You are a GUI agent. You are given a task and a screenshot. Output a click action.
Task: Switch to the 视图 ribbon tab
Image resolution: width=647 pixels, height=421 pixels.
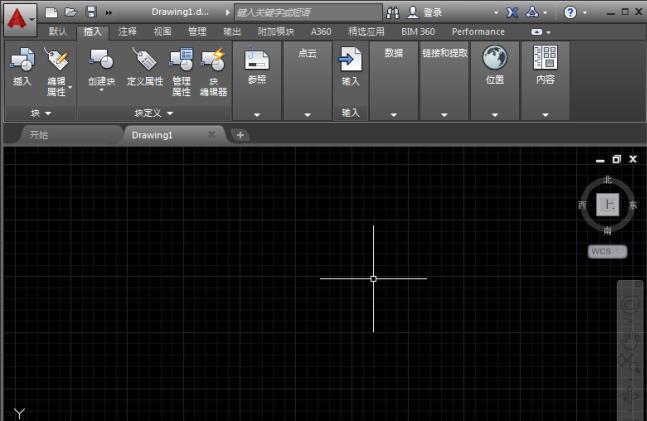click(x=162, y=32)
